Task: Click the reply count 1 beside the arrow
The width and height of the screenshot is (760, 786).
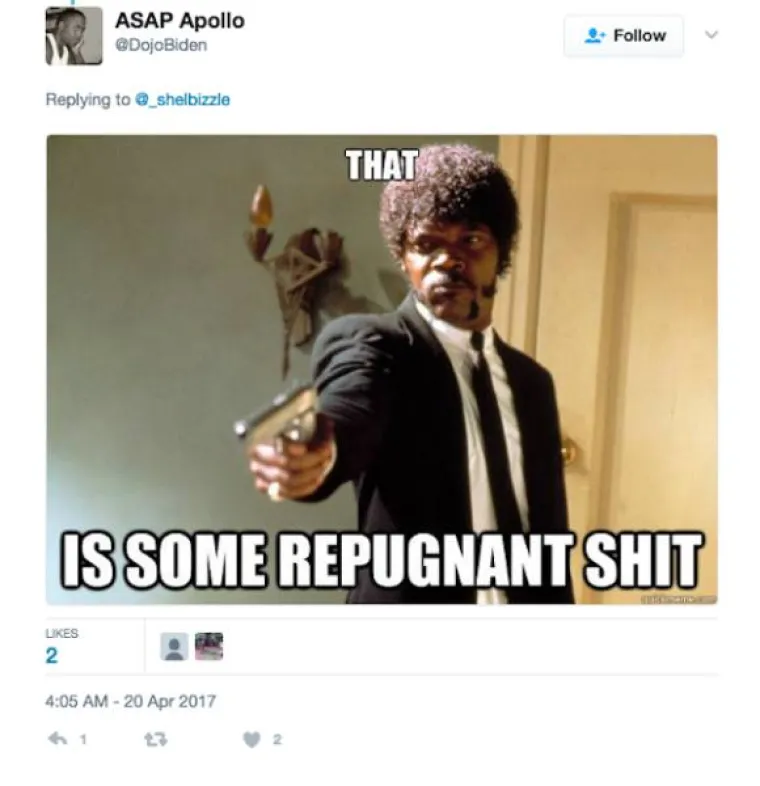Action: (x=83, y=739)
